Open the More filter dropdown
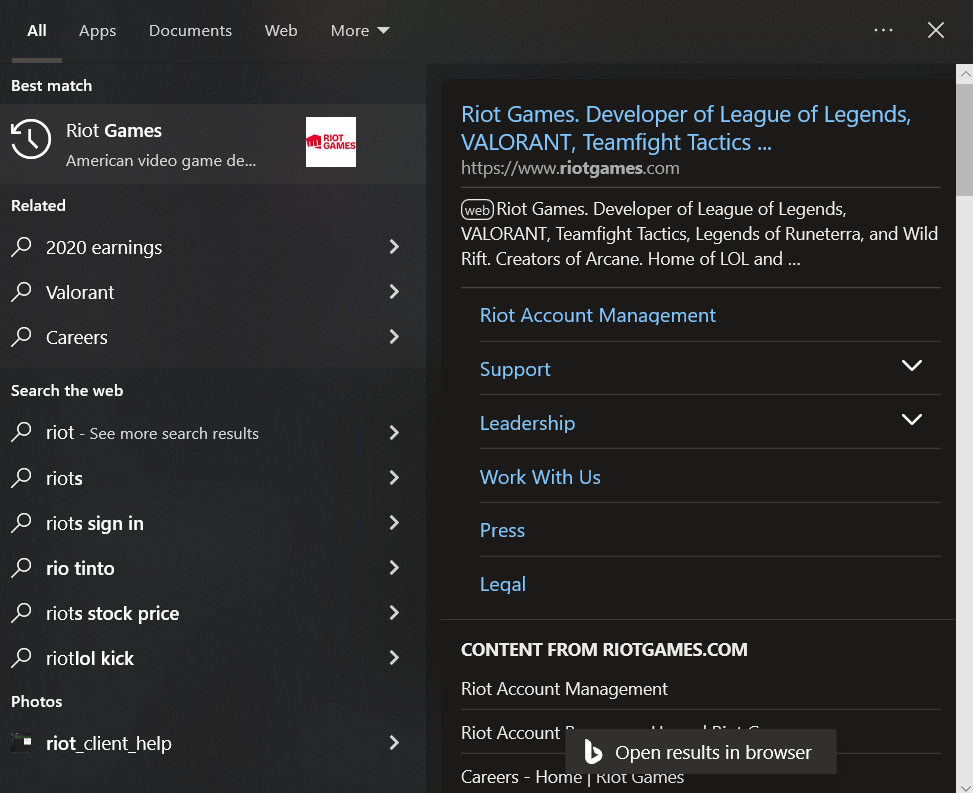The width and height of the screenshot is (973, 793). (360, 30)
